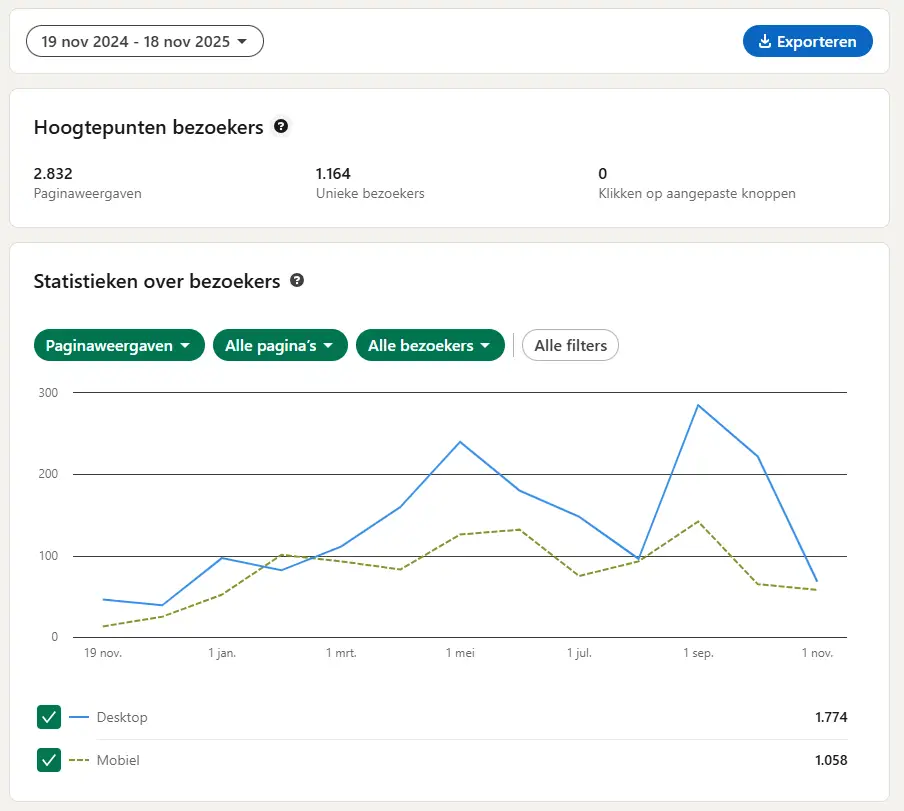Click help icon beside Statistieken over bezoekers
Image resolution: width=904 pixels, height=811 pixels.
(x=297, y=281)
